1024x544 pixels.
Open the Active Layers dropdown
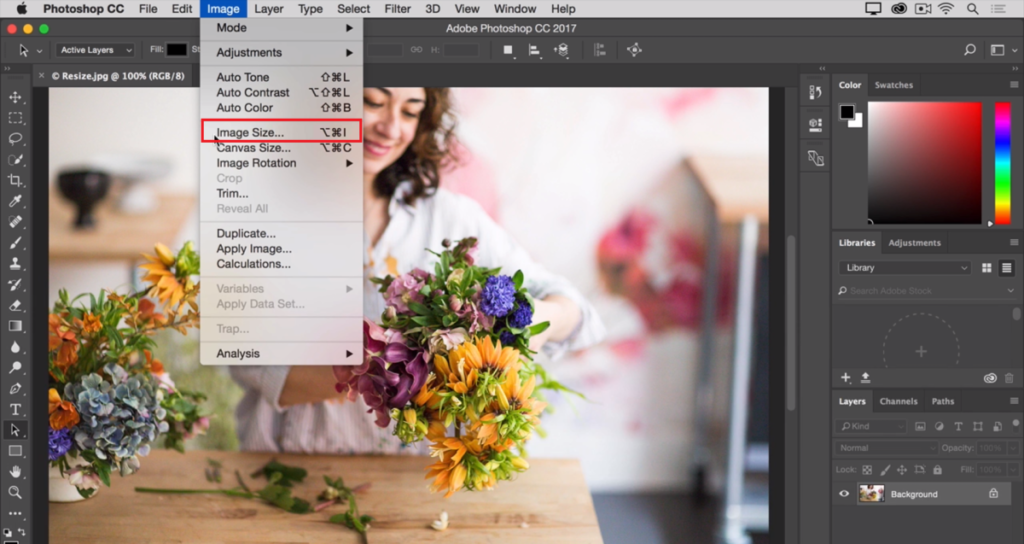pos(95,50)
